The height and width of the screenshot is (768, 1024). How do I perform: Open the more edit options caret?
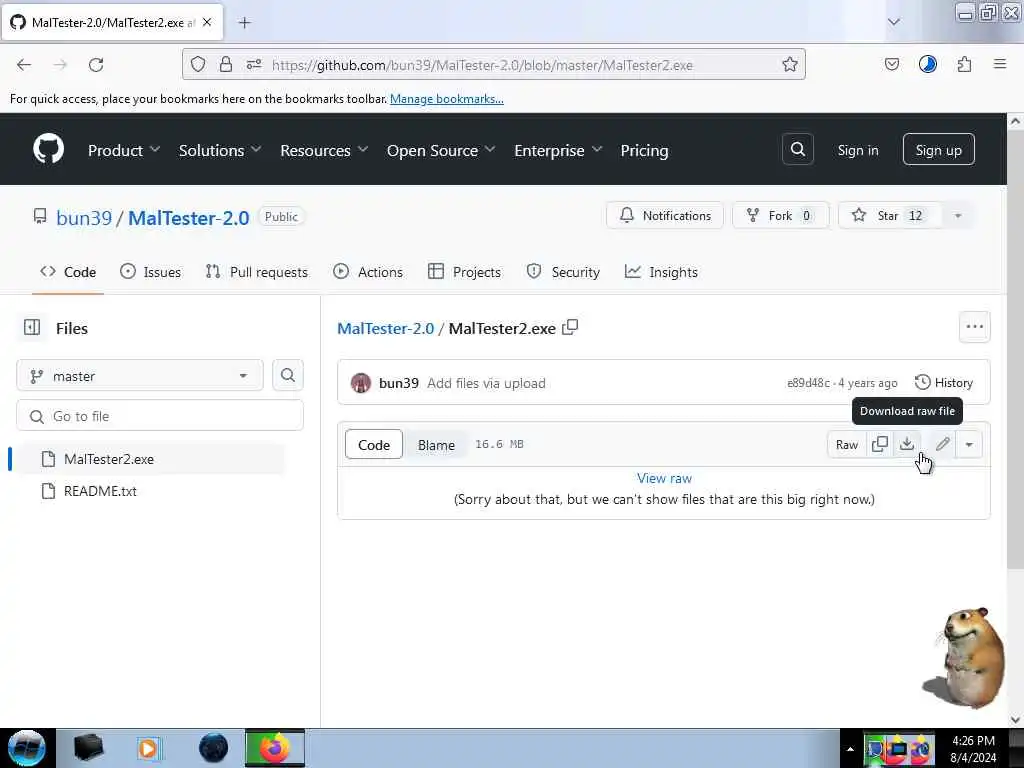click(969, 444)
